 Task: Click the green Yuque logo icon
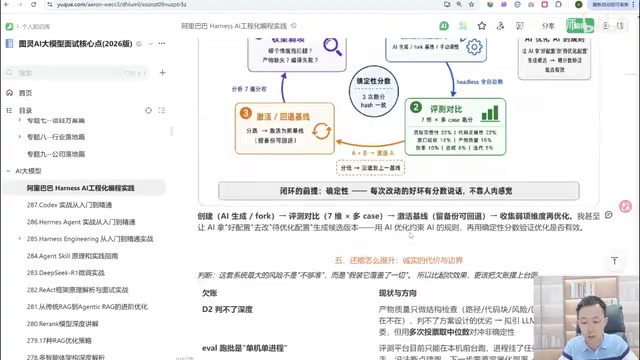pyautogui.click(x=9, y=27)
